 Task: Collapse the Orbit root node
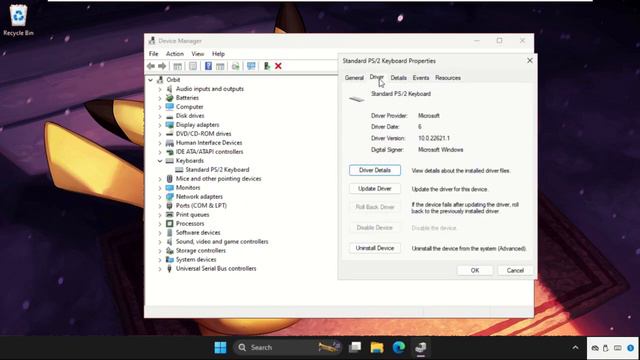coord(151,80)
